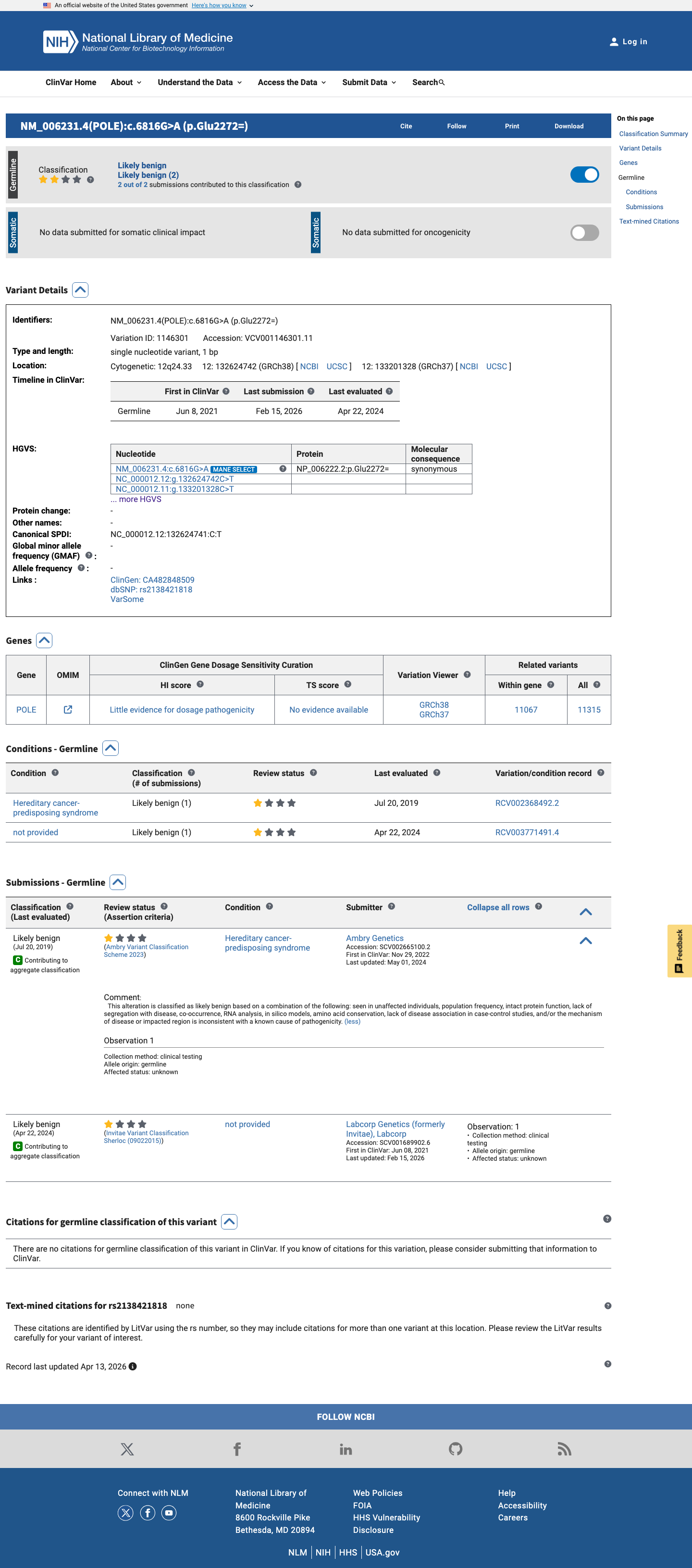Screen dimensions: 692x1568
Task: Click the Cite button
Action: click(x=406, y=126)
